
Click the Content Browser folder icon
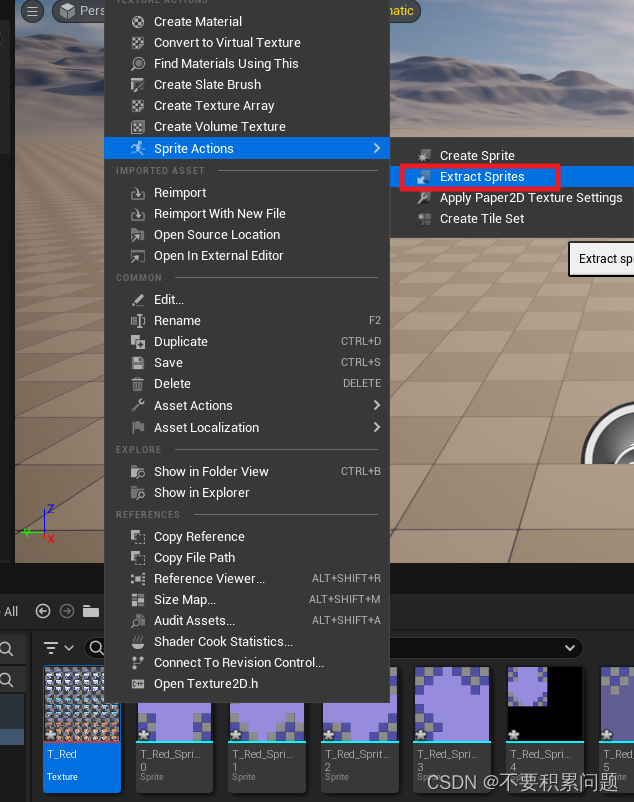click(91, 611)
